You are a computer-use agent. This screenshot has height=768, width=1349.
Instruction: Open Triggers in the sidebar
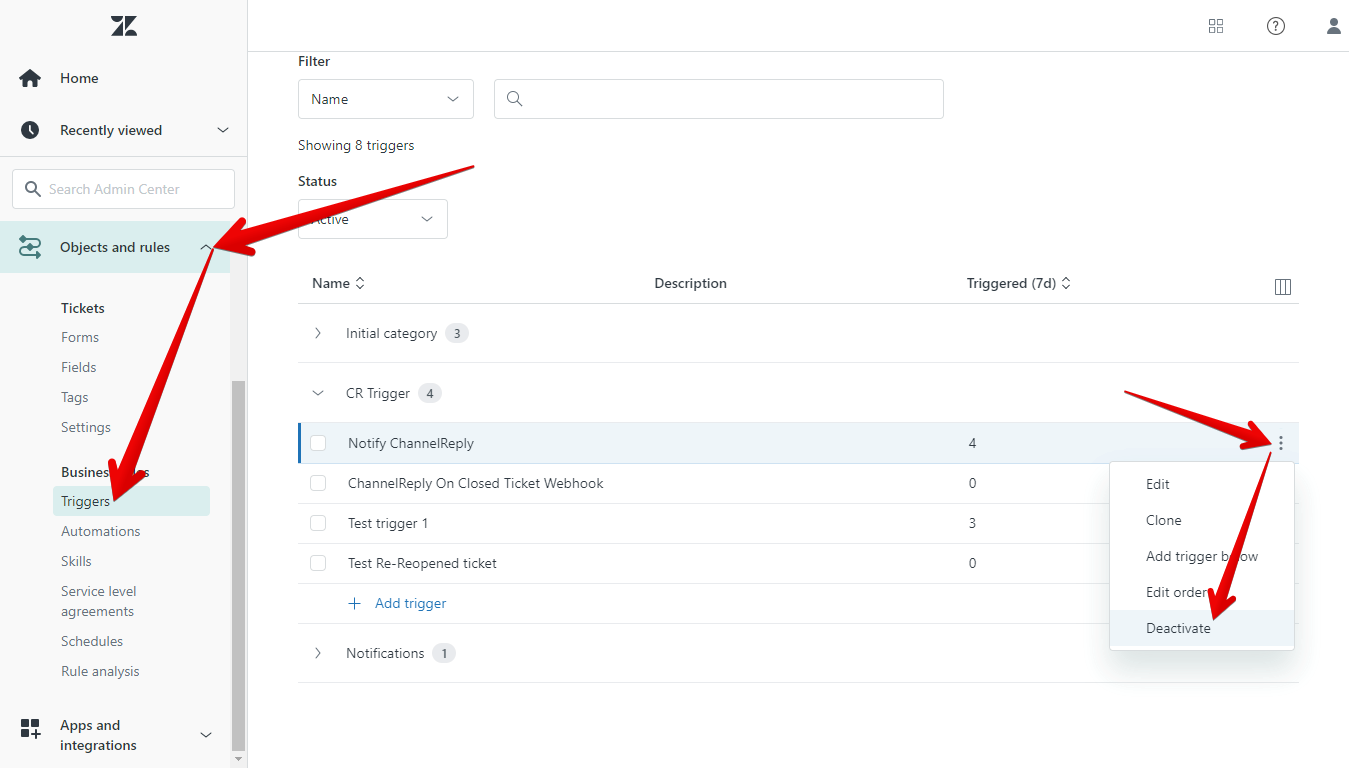coord(131,501)
